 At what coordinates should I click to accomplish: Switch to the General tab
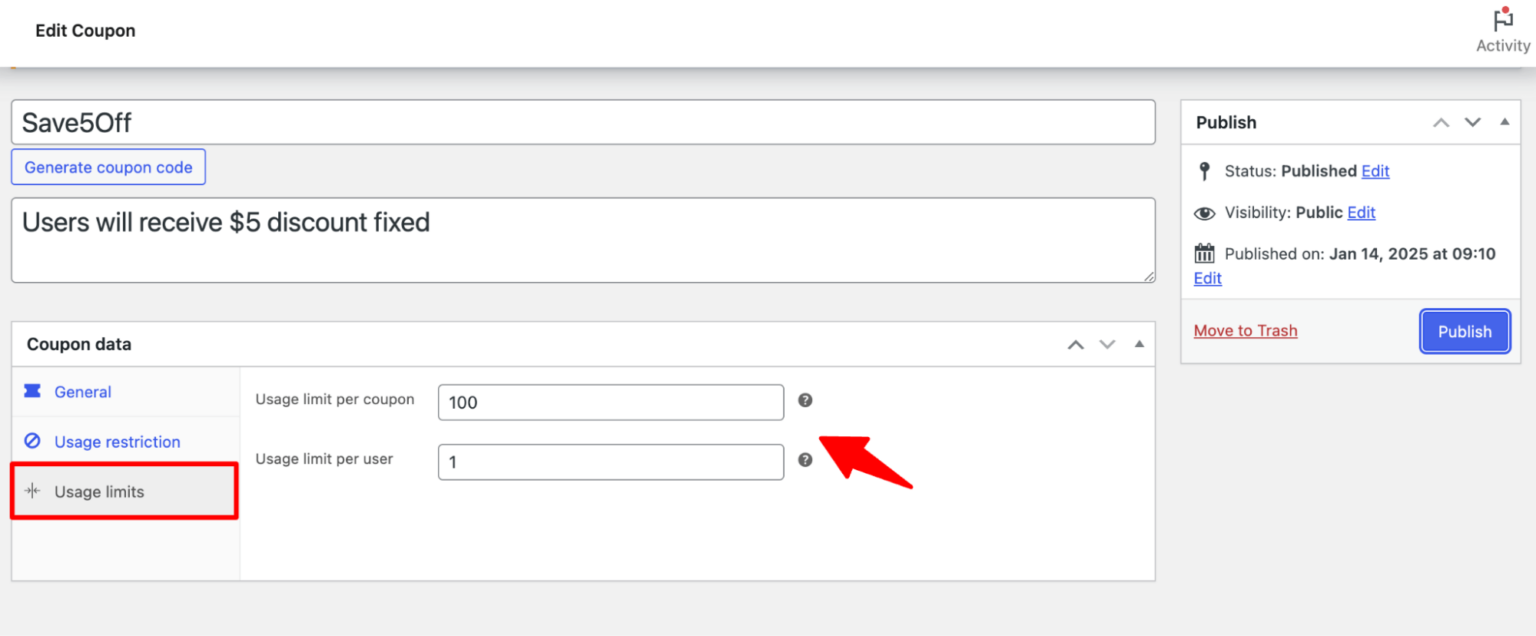pyautogui.click(x=83, y=392)
